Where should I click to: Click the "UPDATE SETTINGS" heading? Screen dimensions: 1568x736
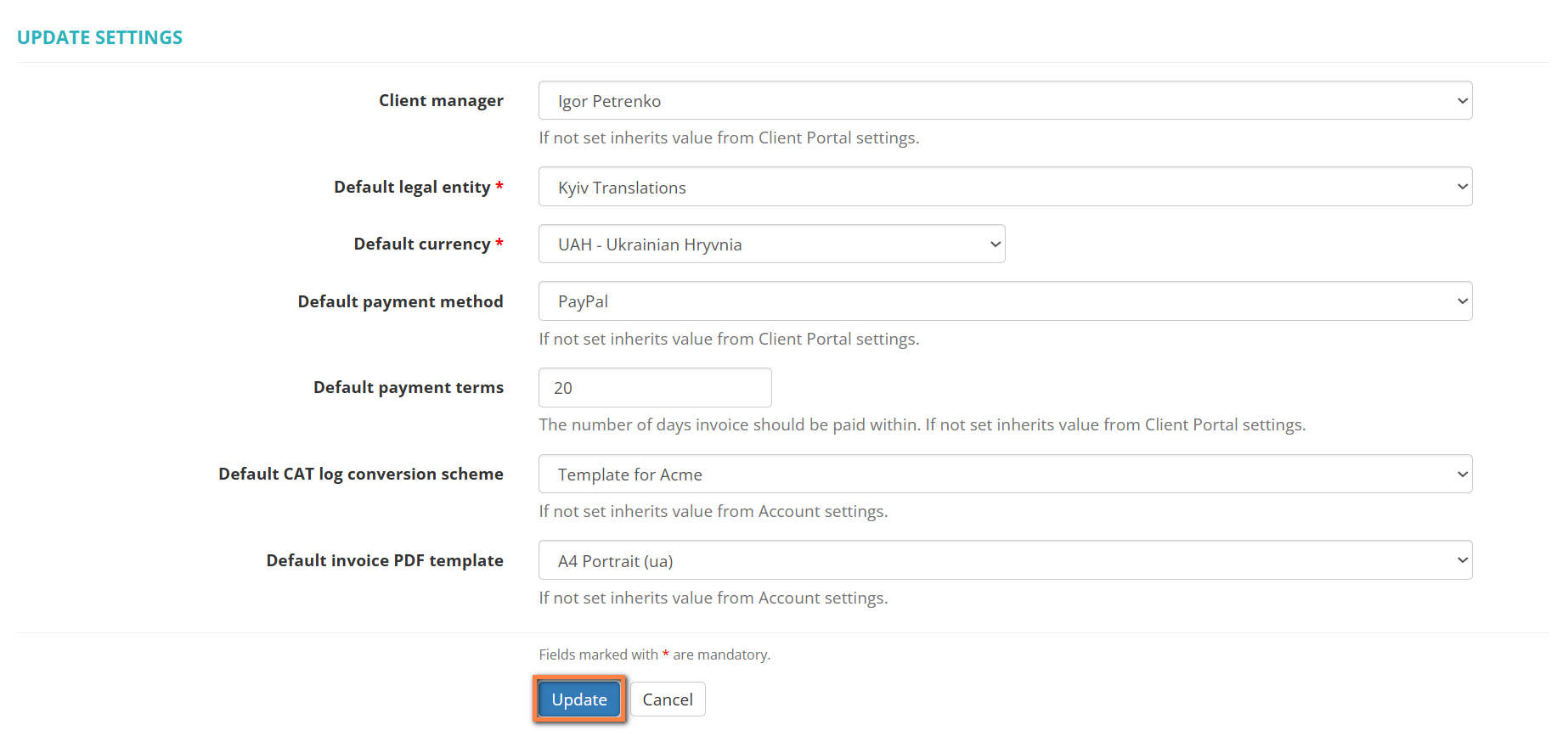(x=99, y=38)
